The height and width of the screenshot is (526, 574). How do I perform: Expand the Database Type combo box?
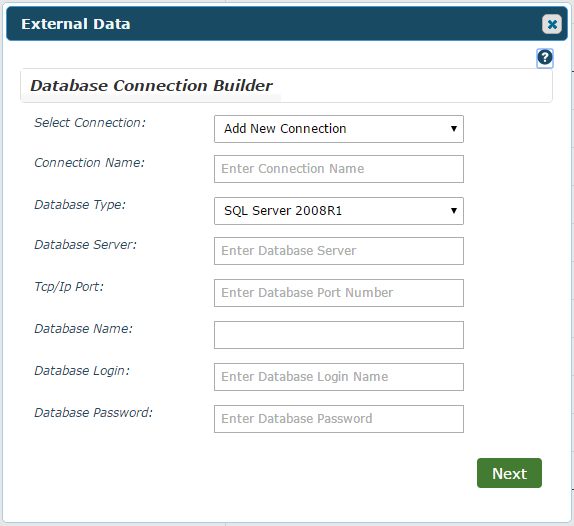point(339,211)
